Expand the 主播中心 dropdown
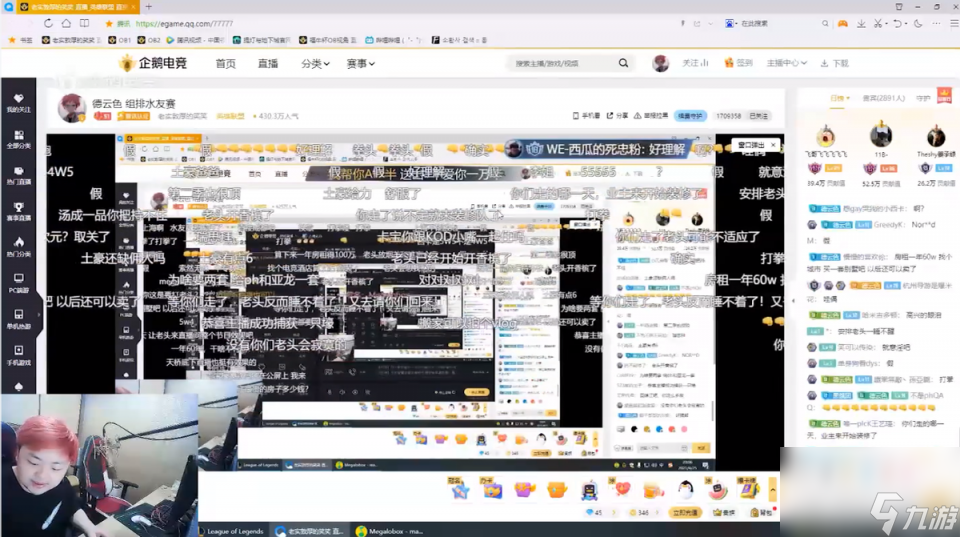The height and width of the screenshot is (537, 960). click(x=787, y=63)
